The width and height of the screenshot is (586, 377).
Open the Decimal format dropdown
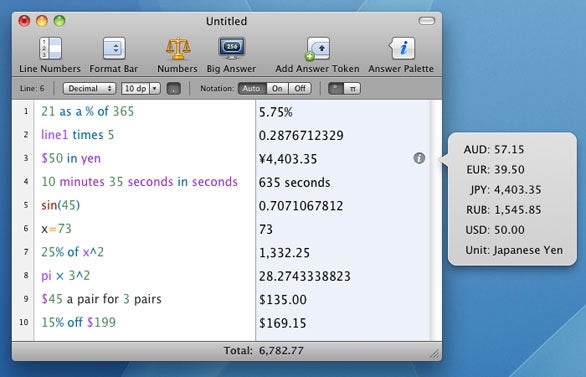[89, 89]
